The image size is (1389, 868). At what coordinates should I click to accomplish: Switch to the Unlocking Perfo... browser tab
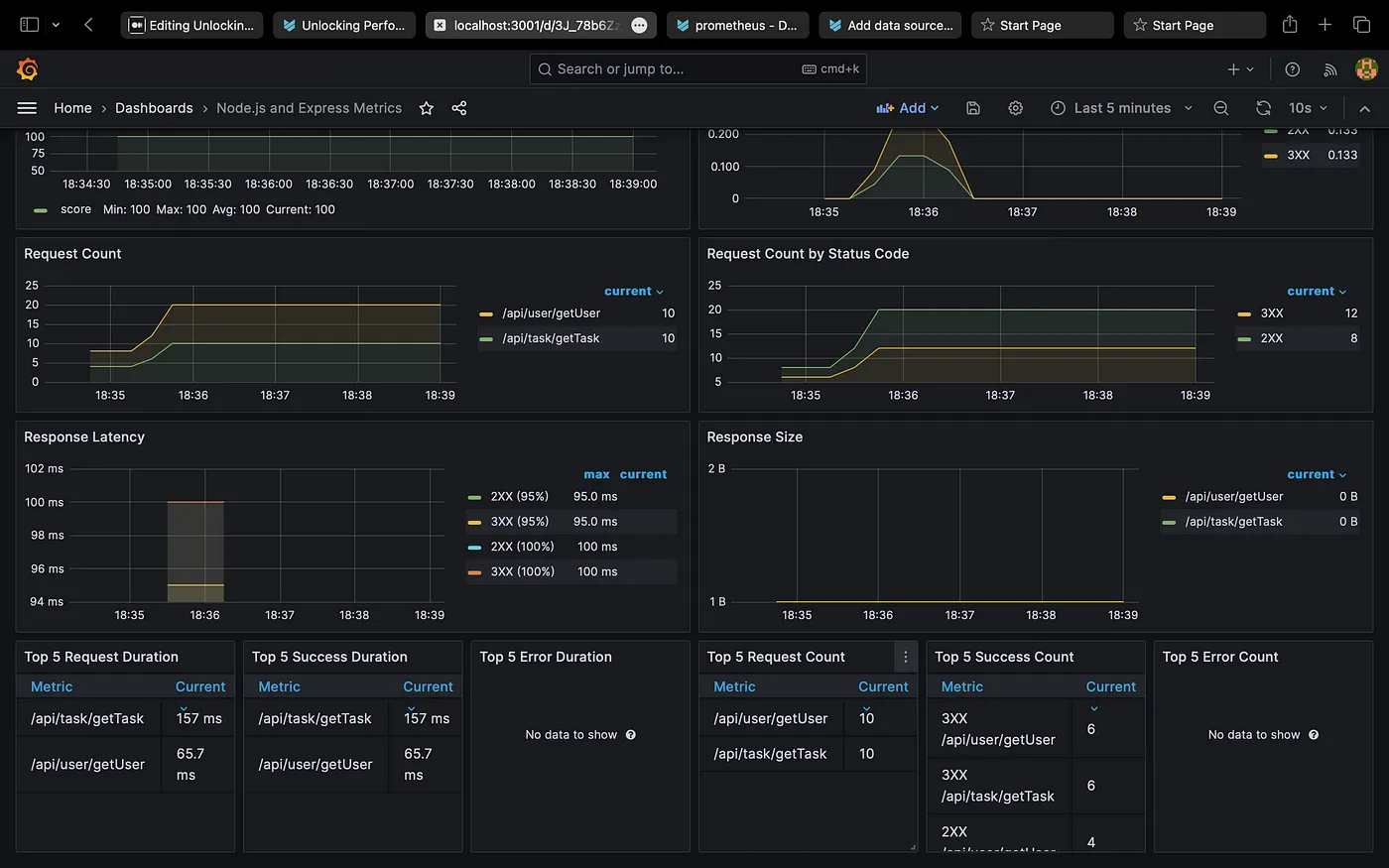(x=344, y=25)
